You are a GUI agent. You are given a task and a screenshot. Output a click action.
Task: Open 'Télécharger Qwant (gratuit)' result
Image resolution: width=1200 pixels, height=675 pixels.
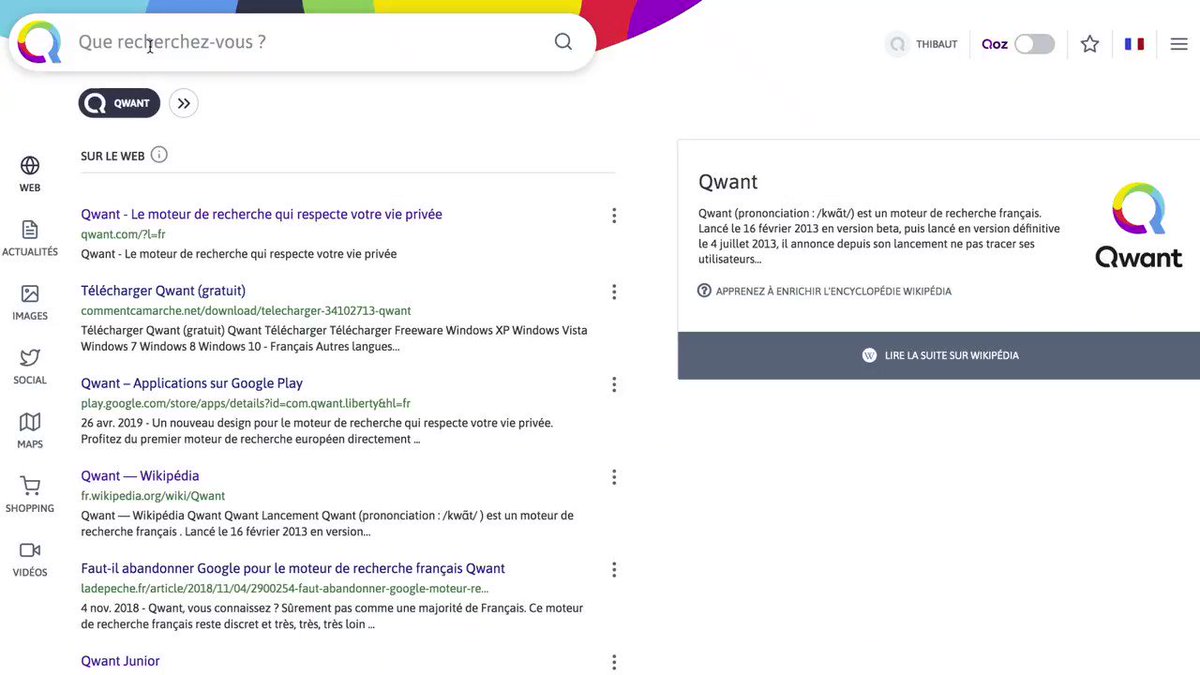point(163,291)
